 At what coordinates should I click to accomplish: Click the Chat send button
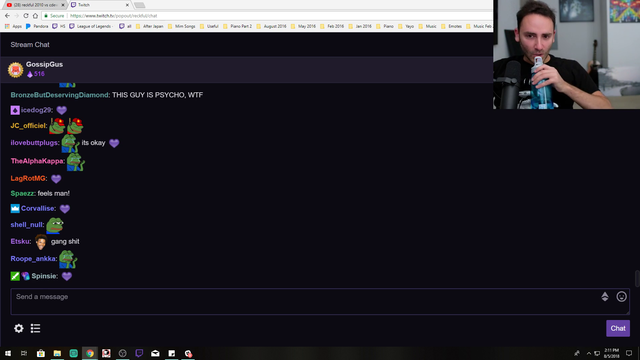pos(618,328)
